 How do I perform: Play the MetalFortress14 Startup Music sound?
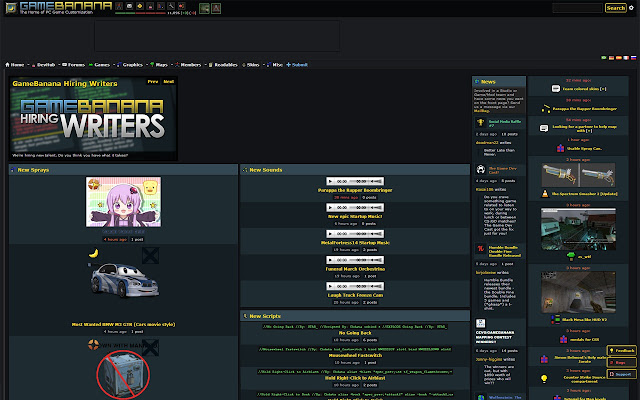click(x=330, y=234)
